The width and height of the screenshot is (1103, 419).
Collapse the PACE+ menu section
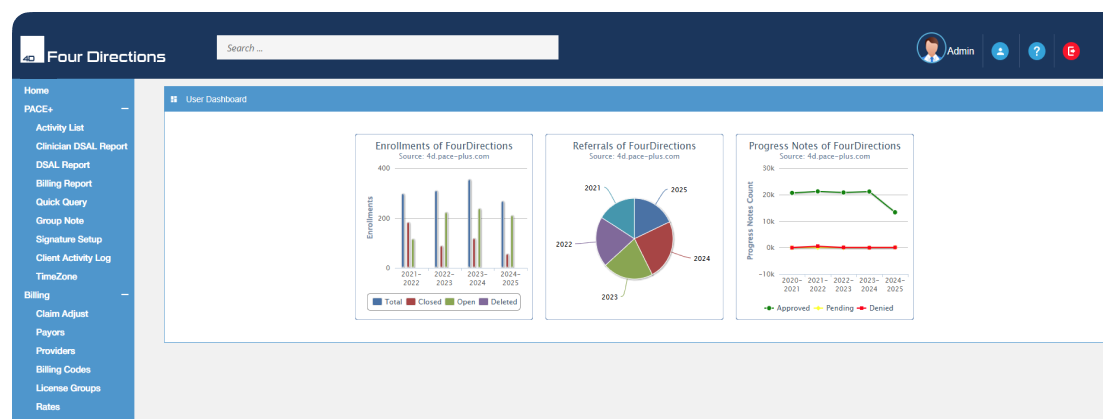(x=124, y=108)
